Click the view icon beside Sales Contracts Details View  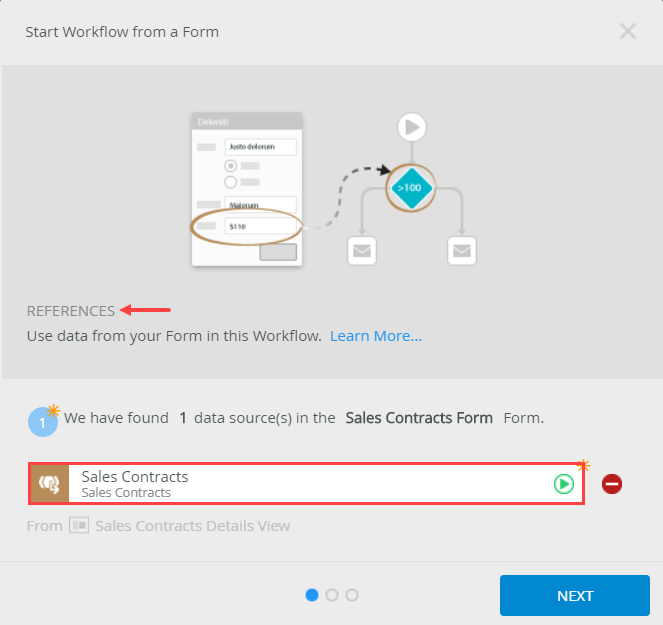pos(79,526)
